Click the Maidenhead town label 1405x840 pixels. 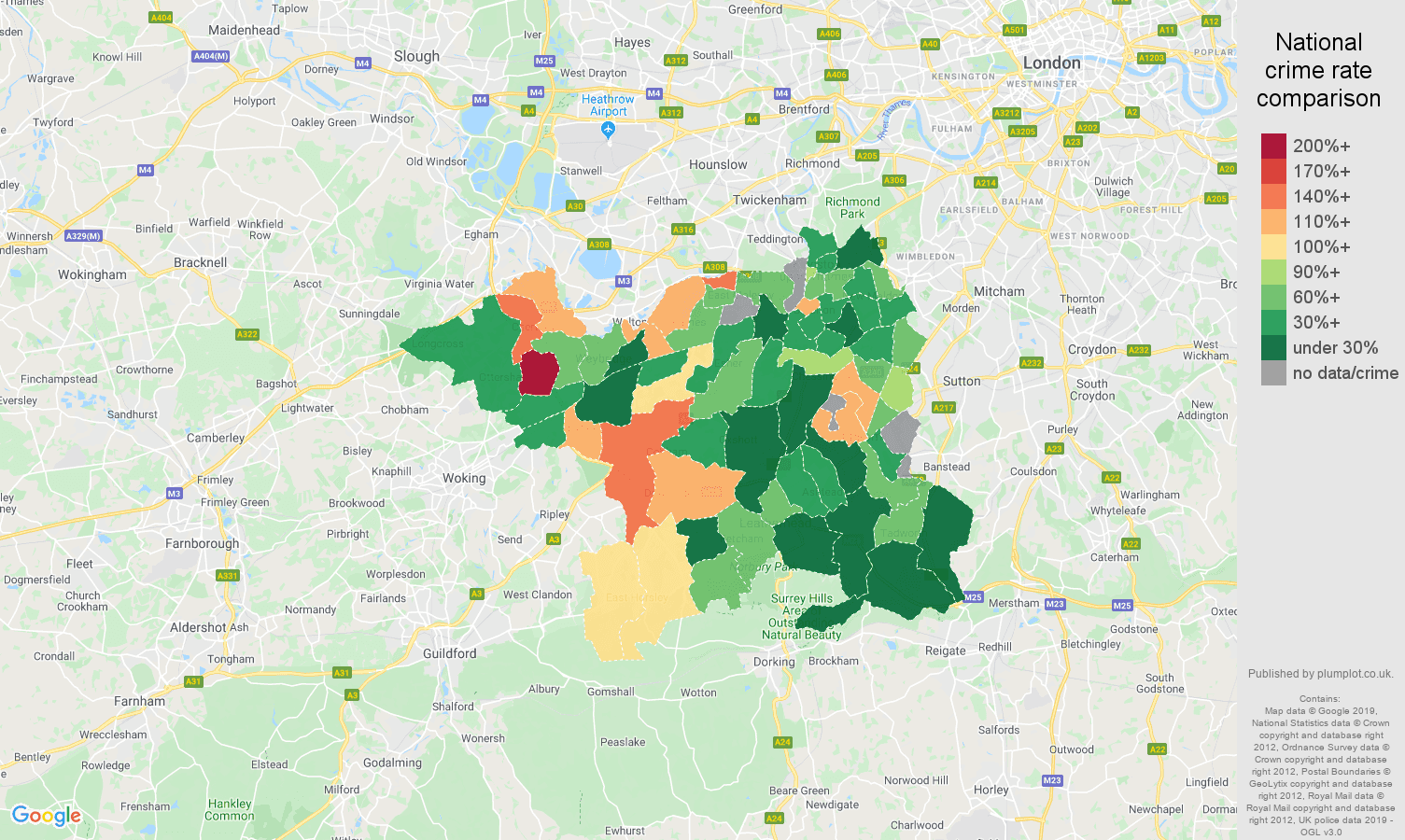244,30
